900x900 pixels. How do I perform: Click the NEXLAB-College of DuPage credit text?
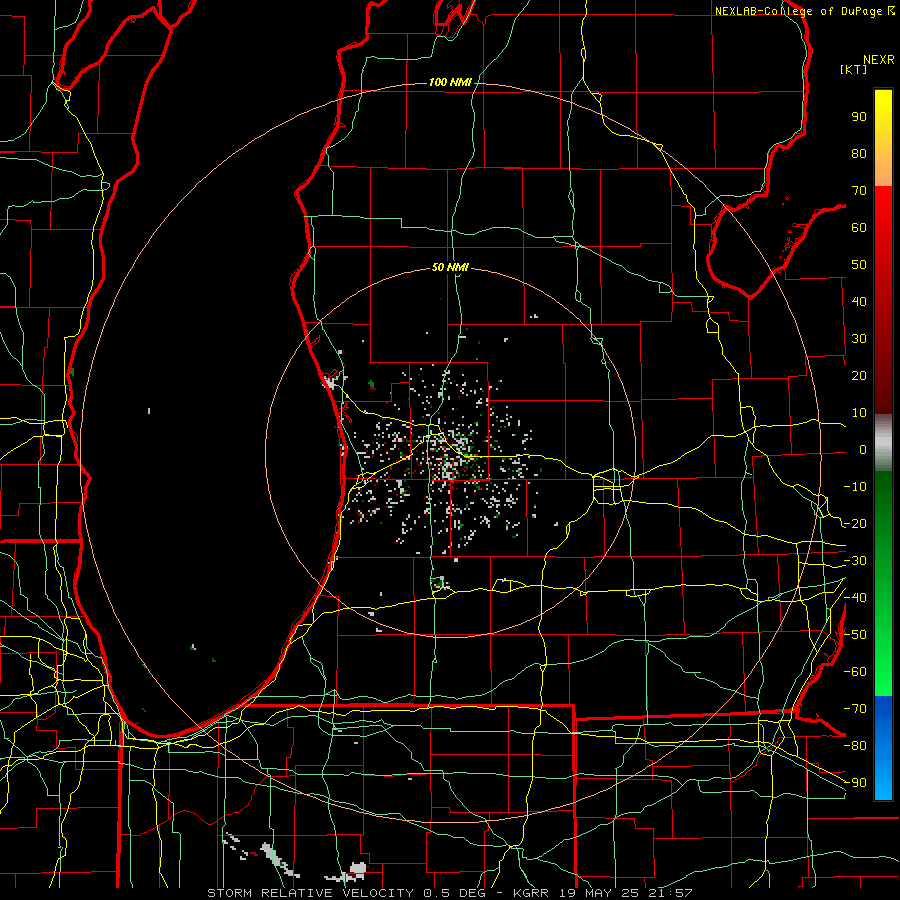click(800, 11)
